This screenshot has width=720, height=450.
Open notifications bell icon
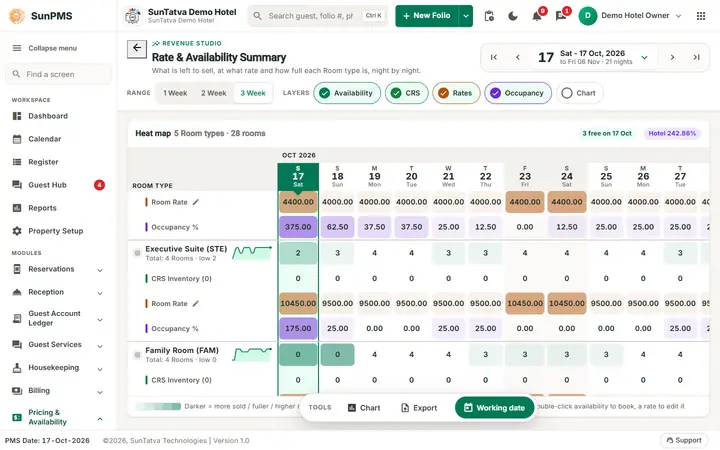pos(537,16)
